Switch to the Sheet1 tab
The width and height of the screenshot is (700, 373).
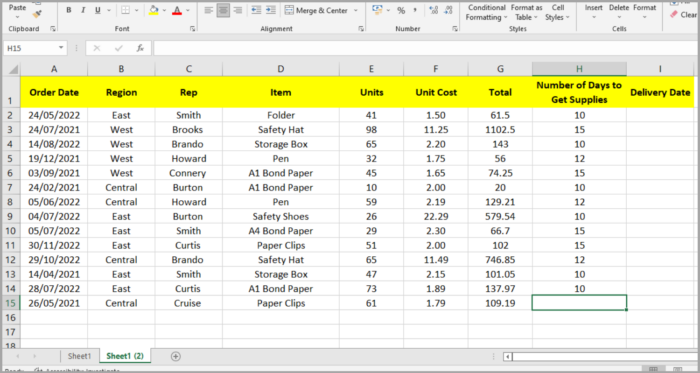click(x=79, y=356)
